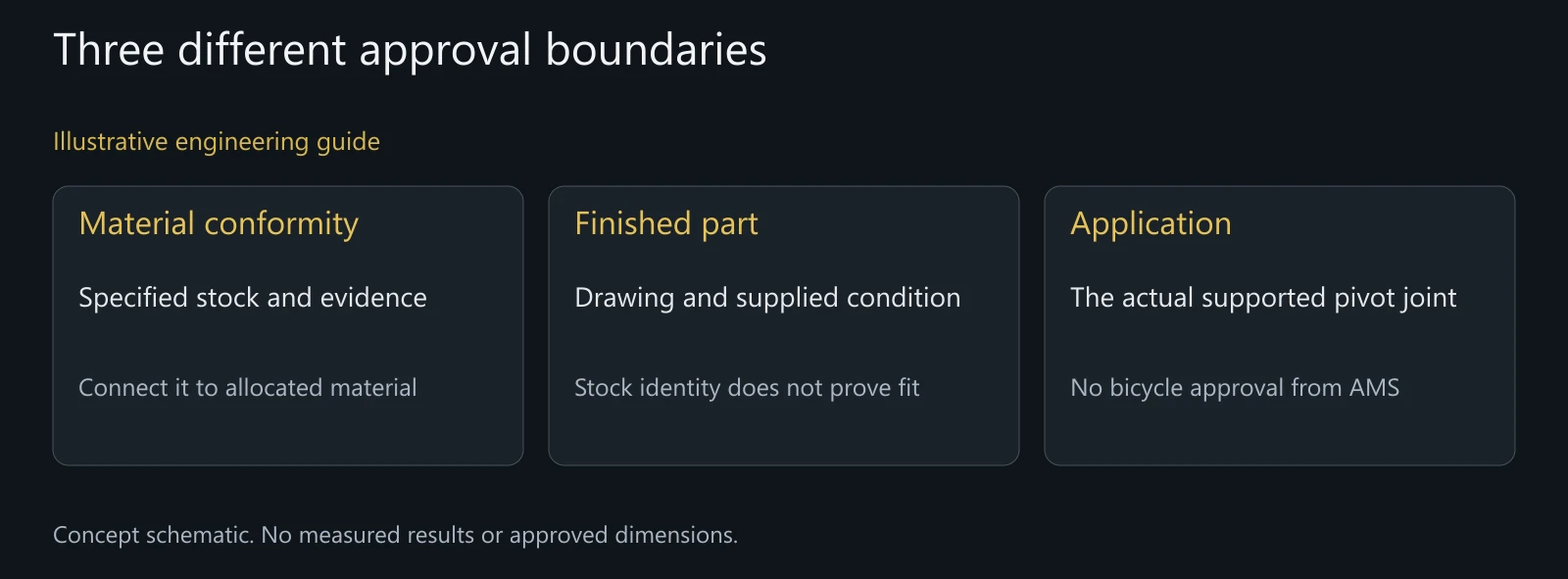Open the Finished part card

click(784, 325)
